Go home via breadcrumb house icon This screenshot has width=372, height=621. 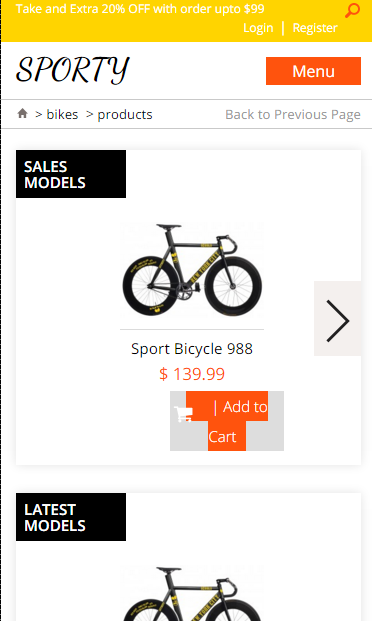point(23,114)
